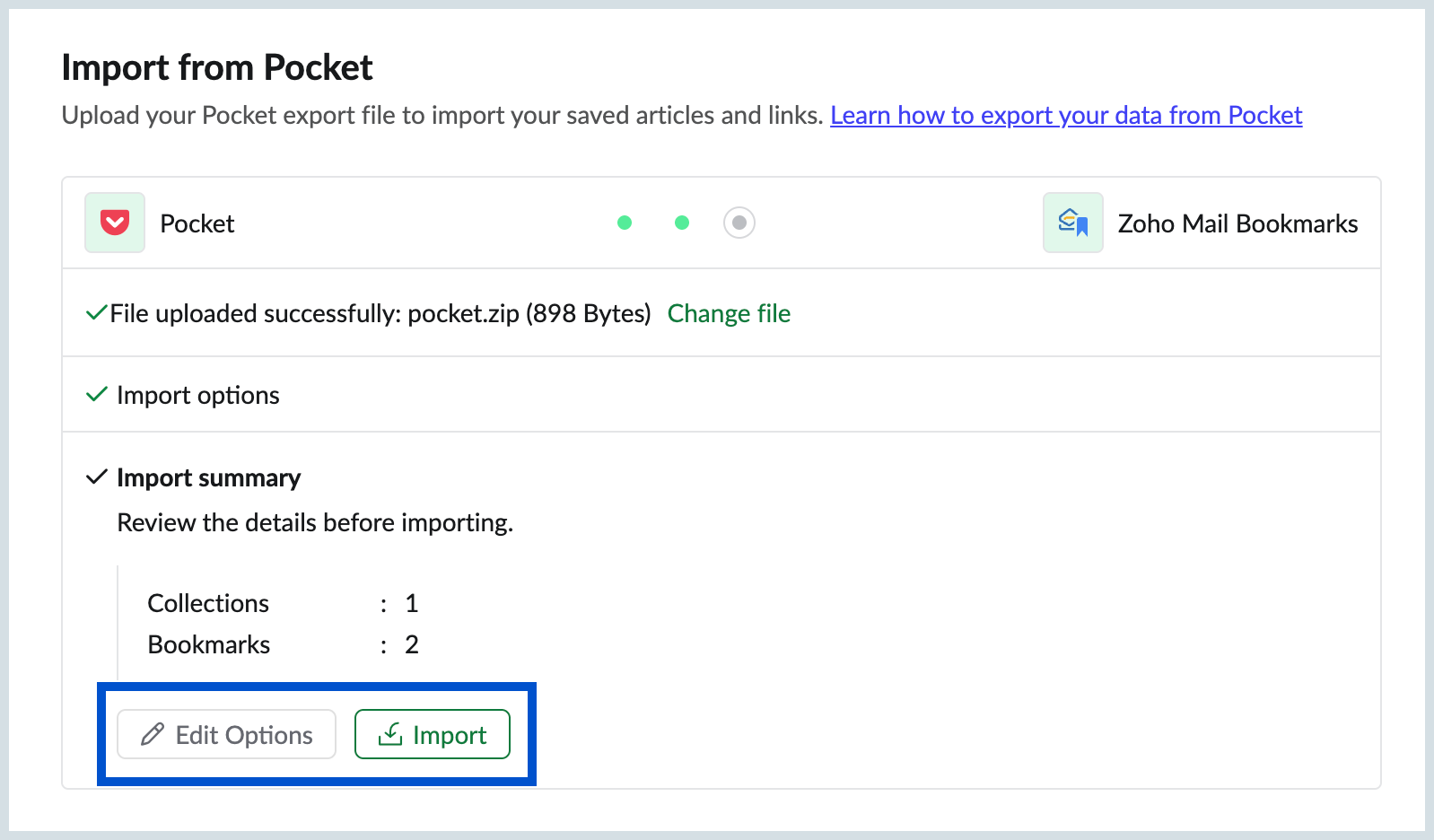This screenshot has width=1434, height=840.
Task: Click the Collections count row
Action: coord(282,603)
